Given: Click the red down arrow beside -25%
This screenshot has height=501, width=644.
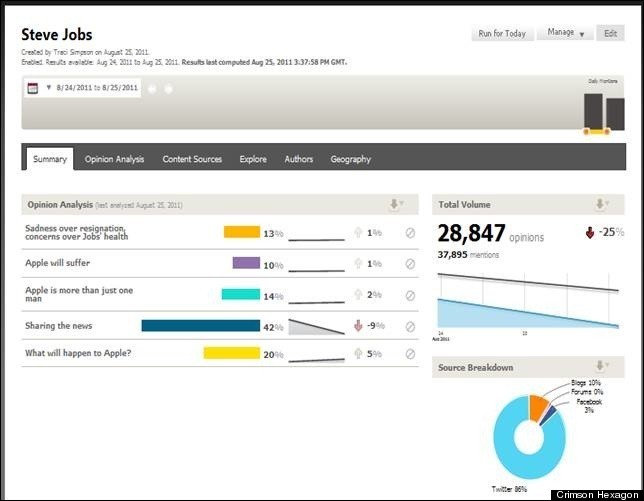Looking at the screenshot, I should tap(590, 233).
